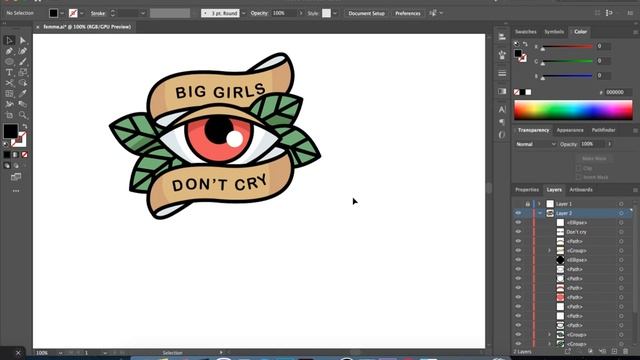Switch to the Appearance tab
Viewport: 640px width, 360px height.
pos(570,130)
